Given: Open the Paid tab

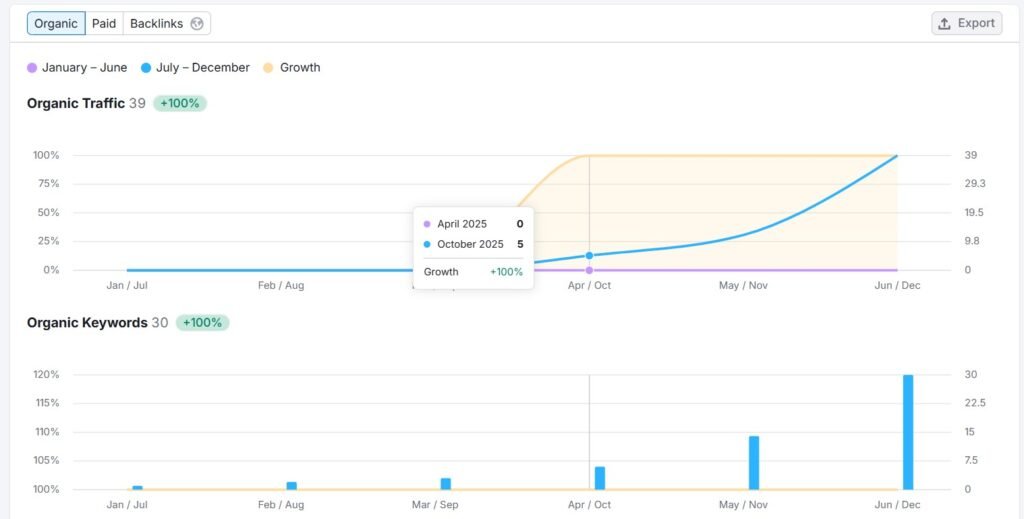Looking at the screenshot, I should click(104, 23).
